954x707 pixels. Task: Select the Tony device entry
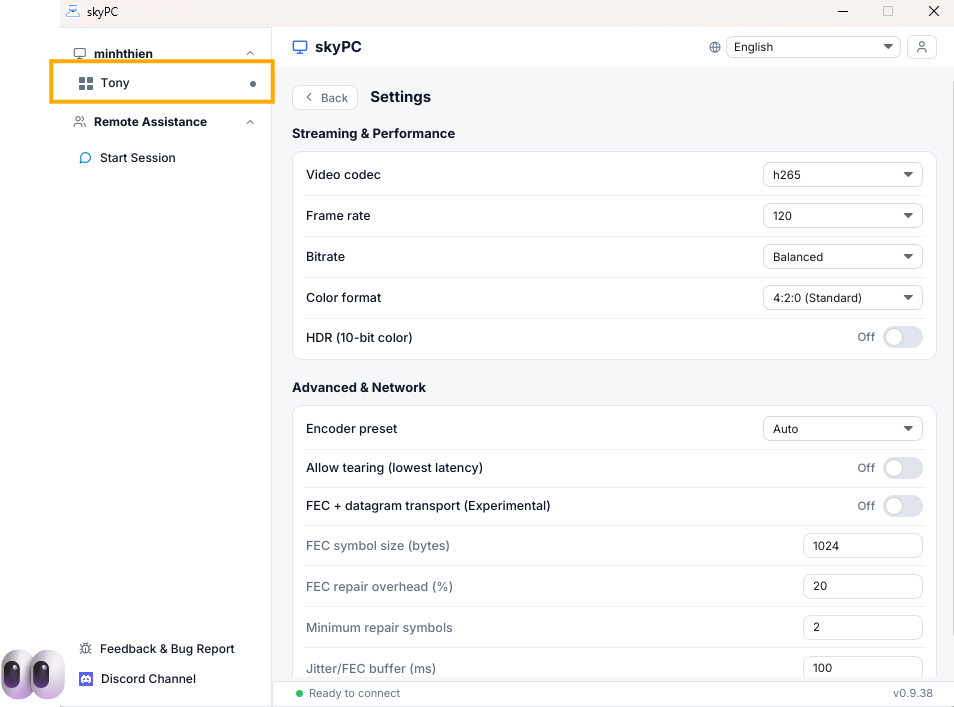(162, 83)
